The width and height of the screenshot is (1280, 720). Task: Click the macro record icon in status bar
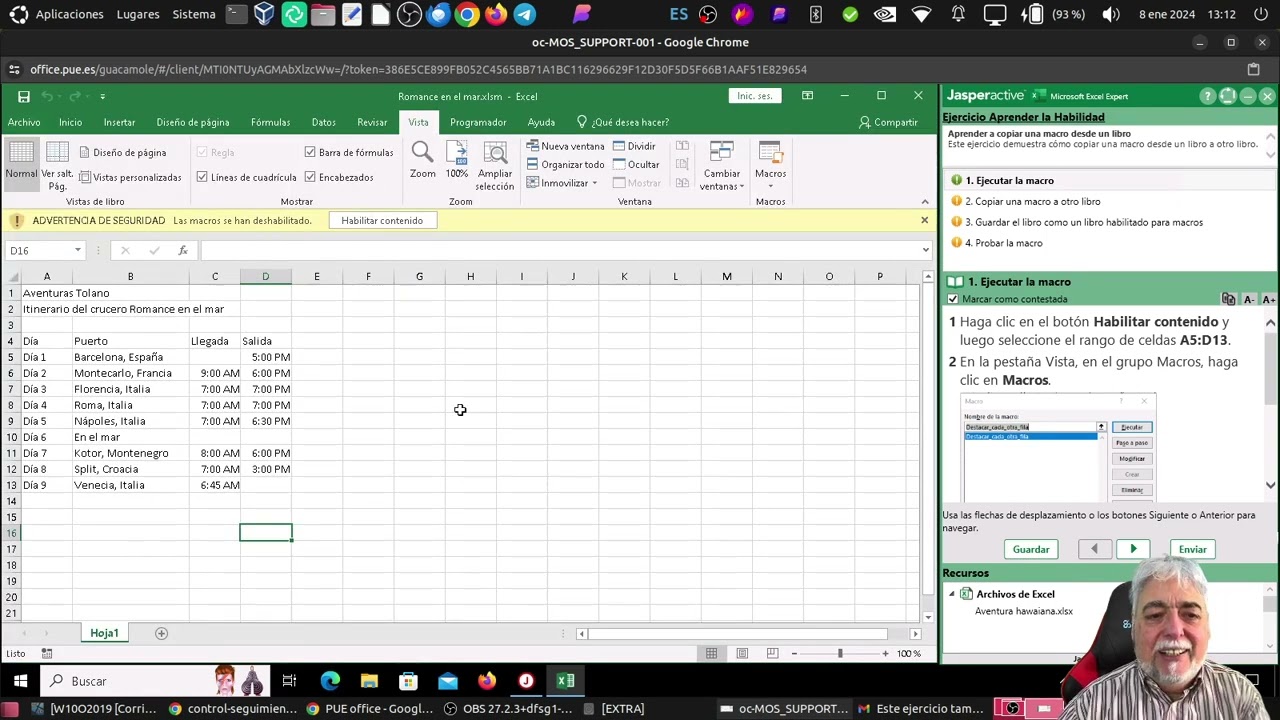[46, 653]
